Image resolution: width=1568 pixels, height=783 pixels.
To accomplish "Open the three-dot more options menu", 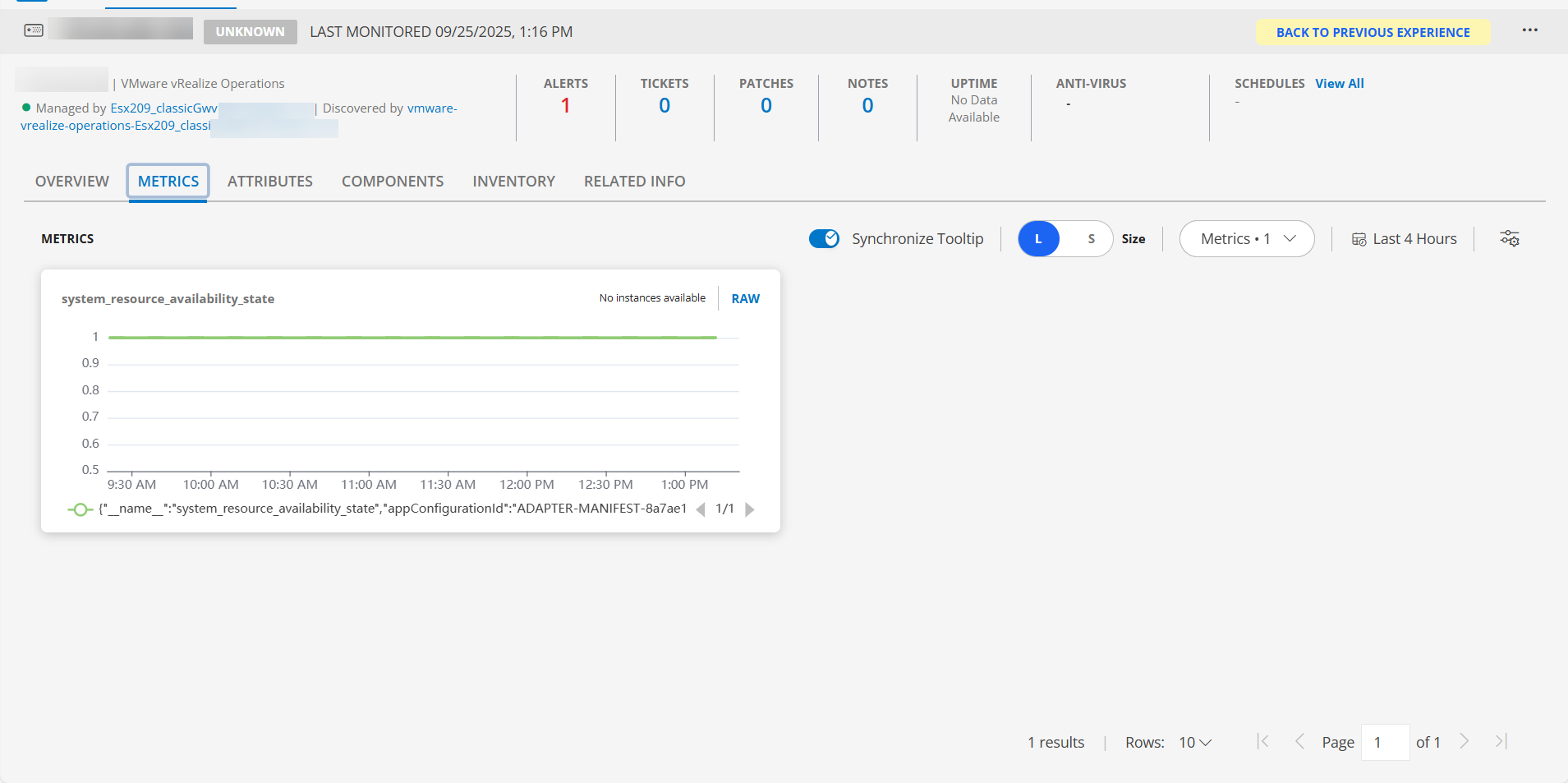I will pos(1529,30).
